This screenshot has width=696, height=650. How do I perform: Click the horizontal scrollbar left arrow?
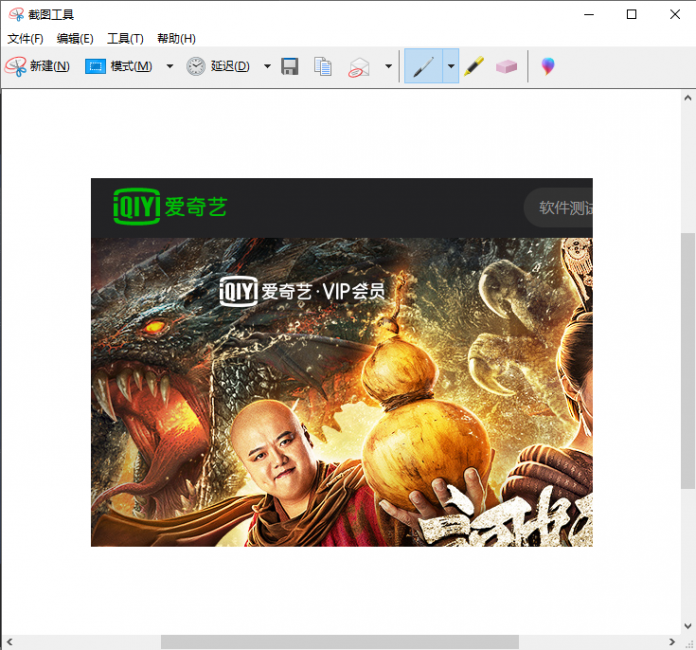(9, 642)
